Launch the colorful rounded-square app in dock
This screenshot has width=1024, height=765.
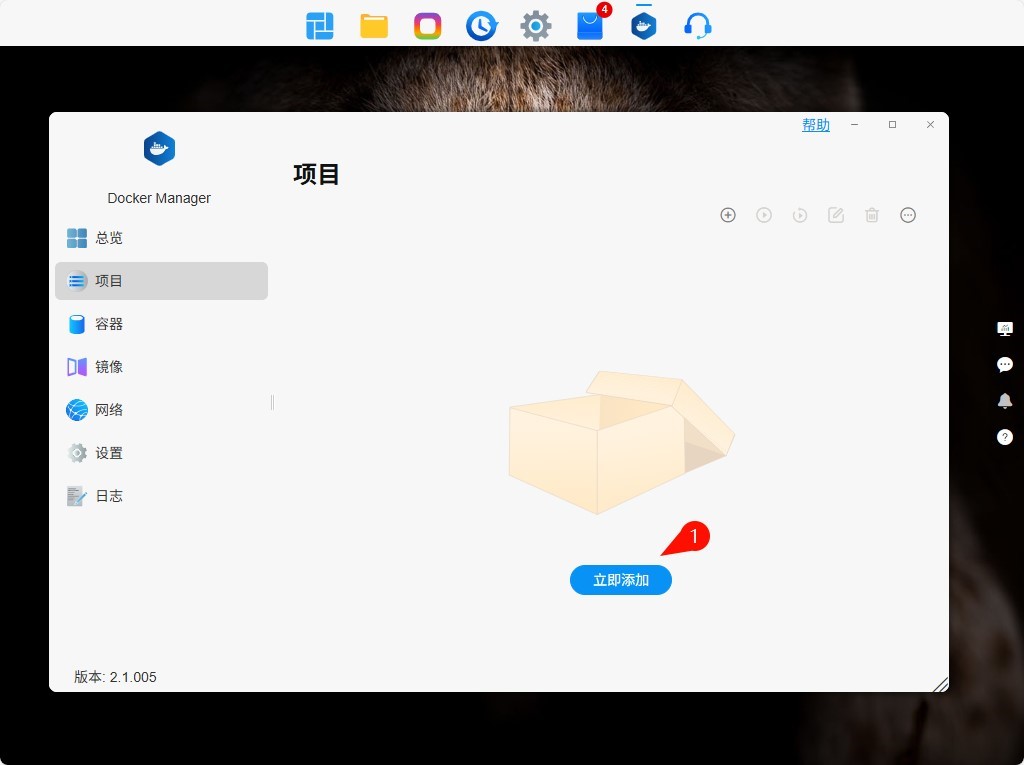(428, 27)
